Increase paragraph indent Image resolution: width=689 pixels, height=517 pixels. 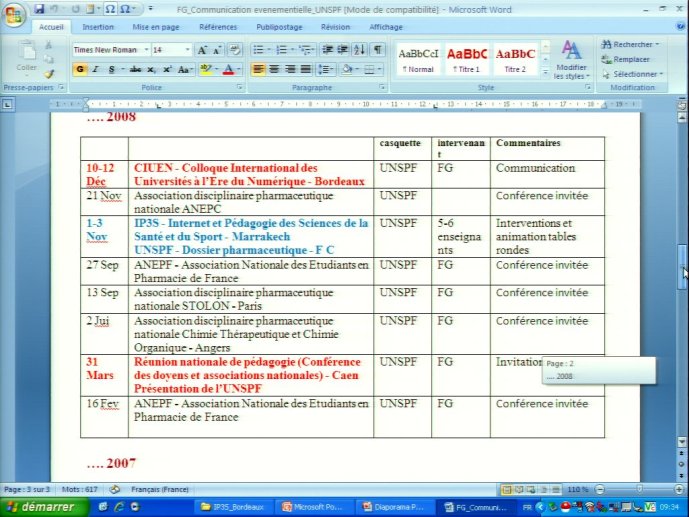(x=343, y=50)
